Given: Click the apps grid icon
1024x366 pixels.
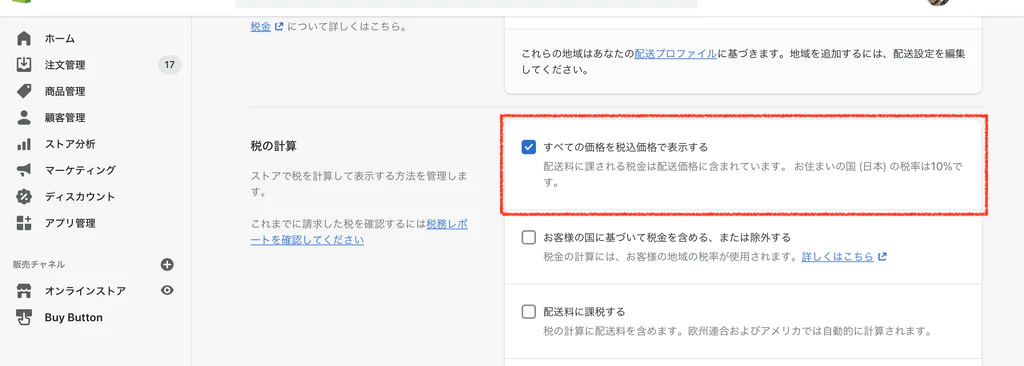Looking at the screenshot, I should tap(24, 223).
